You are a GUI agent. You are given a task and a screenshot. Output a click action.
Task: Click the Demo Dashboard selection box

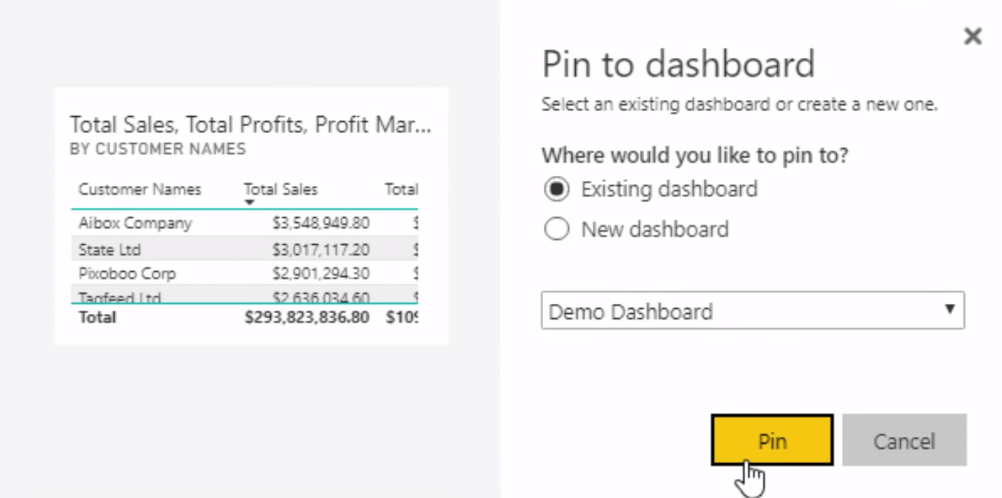click(x=753, y=311)
